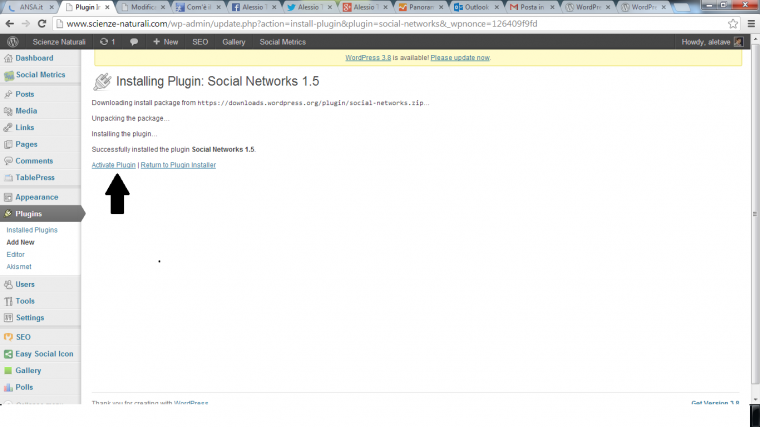Reload the page with refresh icon
The height and width of the screenshot is (427, 760).
tap(42, 24)
